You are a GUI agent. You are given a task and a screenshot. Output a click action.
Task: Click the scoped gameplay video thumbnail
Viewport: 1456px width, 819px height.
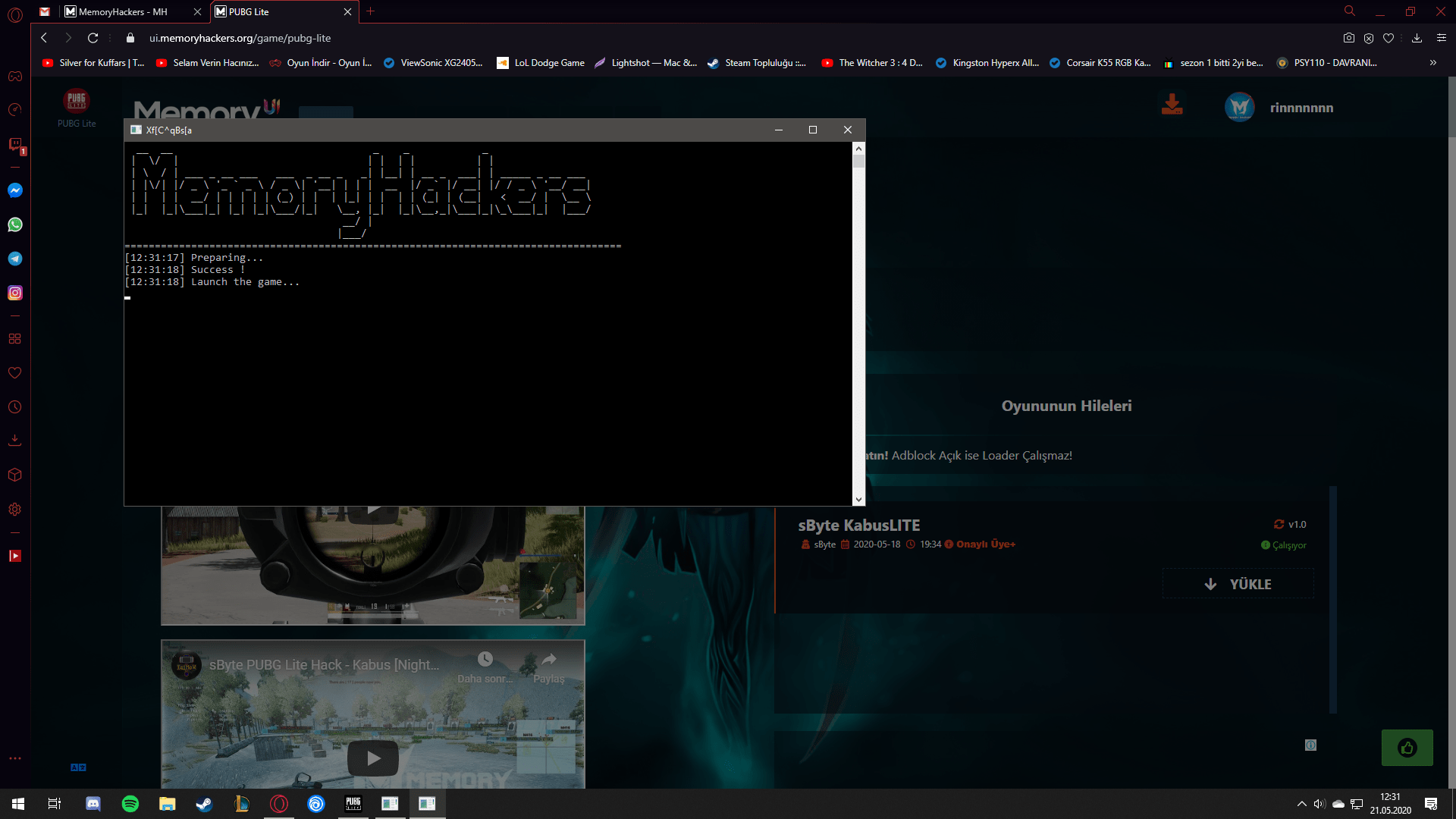(373, 565)
